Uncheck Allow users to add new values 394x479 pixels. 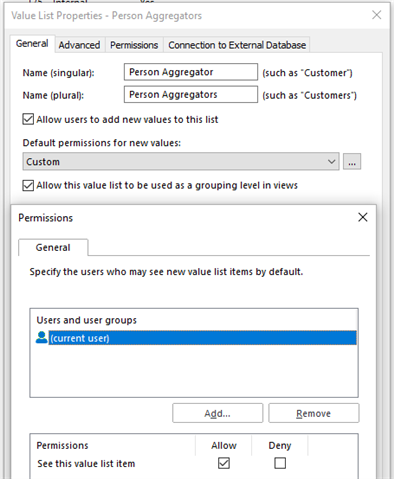[x=28, y=119]
